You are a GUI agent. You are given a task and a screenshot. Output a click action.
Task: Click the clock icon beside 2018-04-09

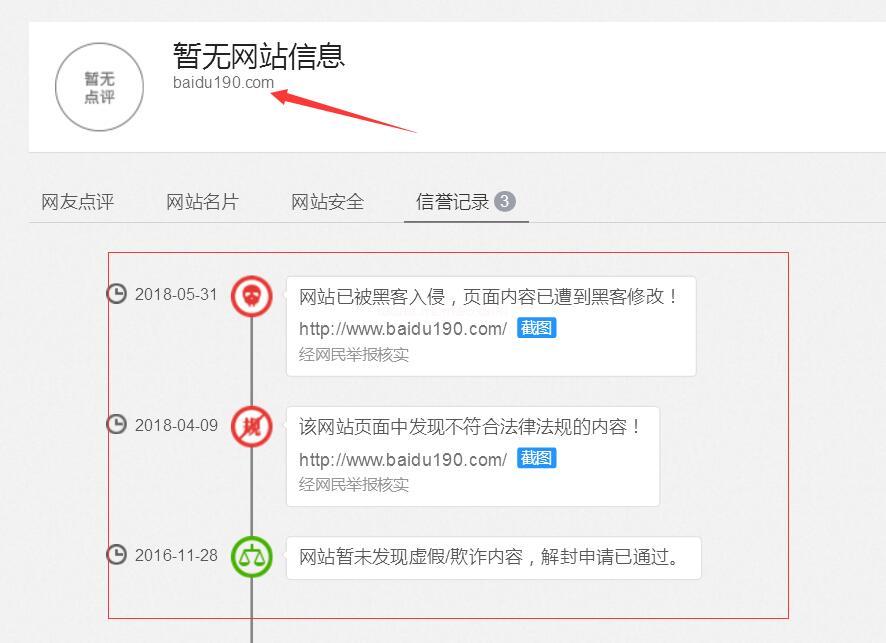[117, 424]
